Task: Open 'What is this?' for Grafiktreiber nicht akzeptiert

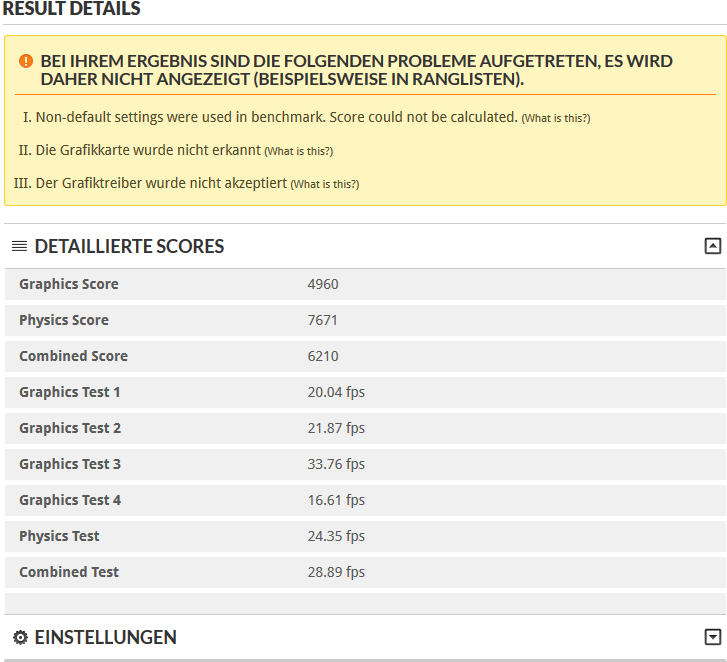Action: 324,184
